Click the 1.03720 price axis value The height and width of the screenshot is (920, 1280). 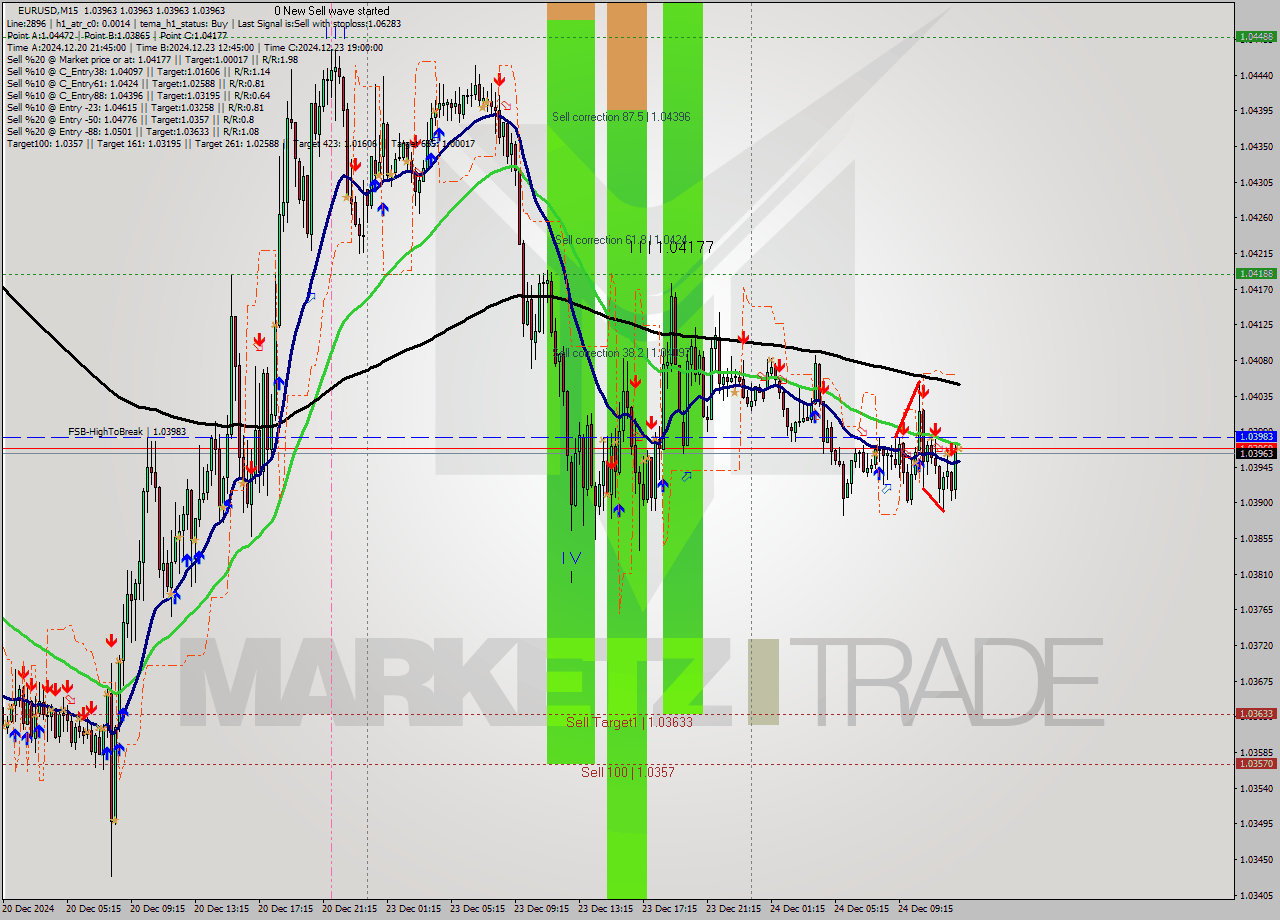(1256, 645)
